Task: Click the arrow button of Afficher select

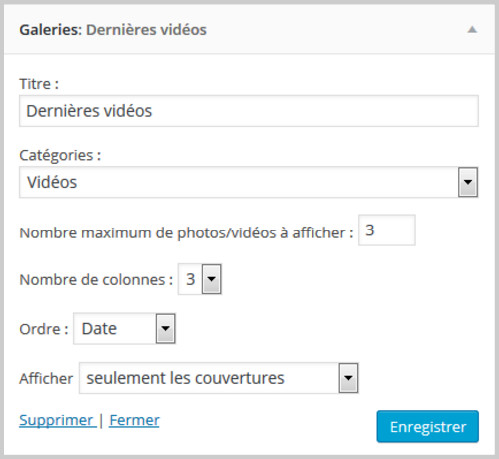Action: tap(348, 378)
